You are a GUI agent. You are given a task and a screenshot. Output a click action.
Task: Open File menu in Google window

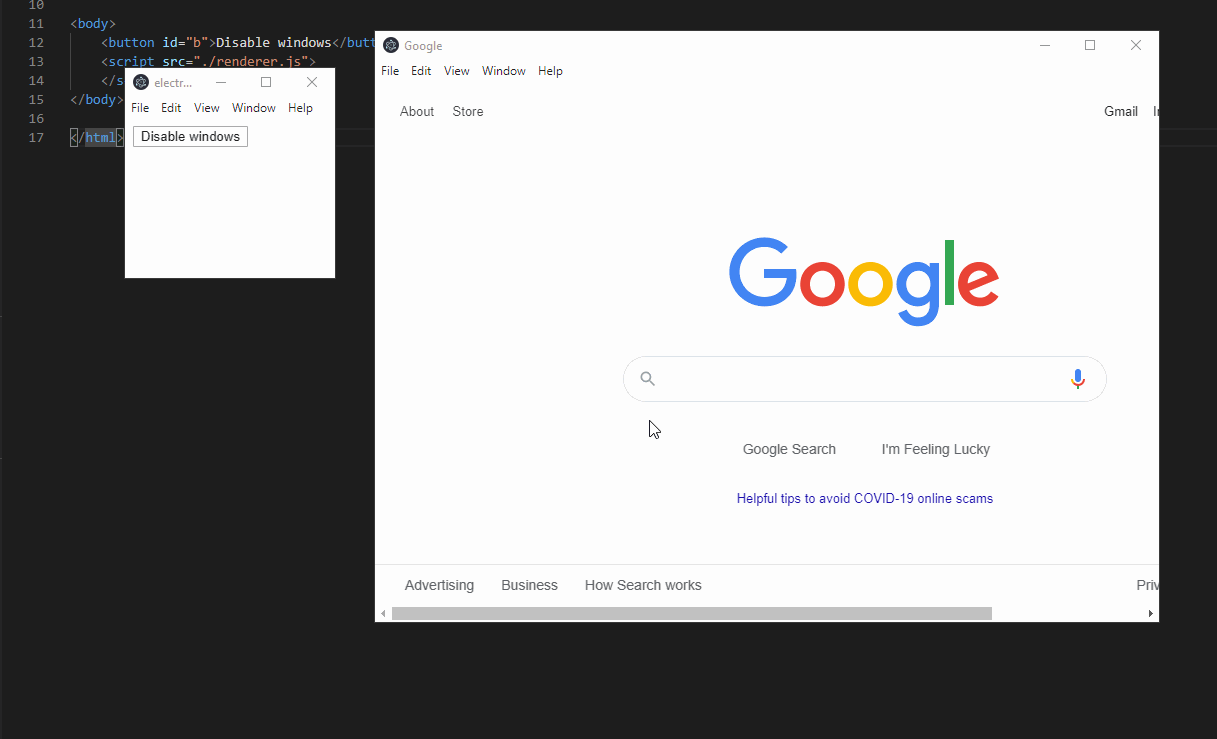[x=390, y=71]
